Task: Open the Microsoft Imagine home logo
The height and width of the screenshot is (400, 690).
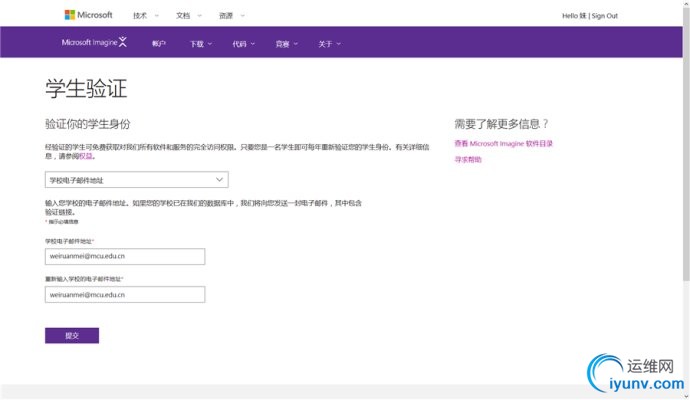Action: click(x=94, y=42)
